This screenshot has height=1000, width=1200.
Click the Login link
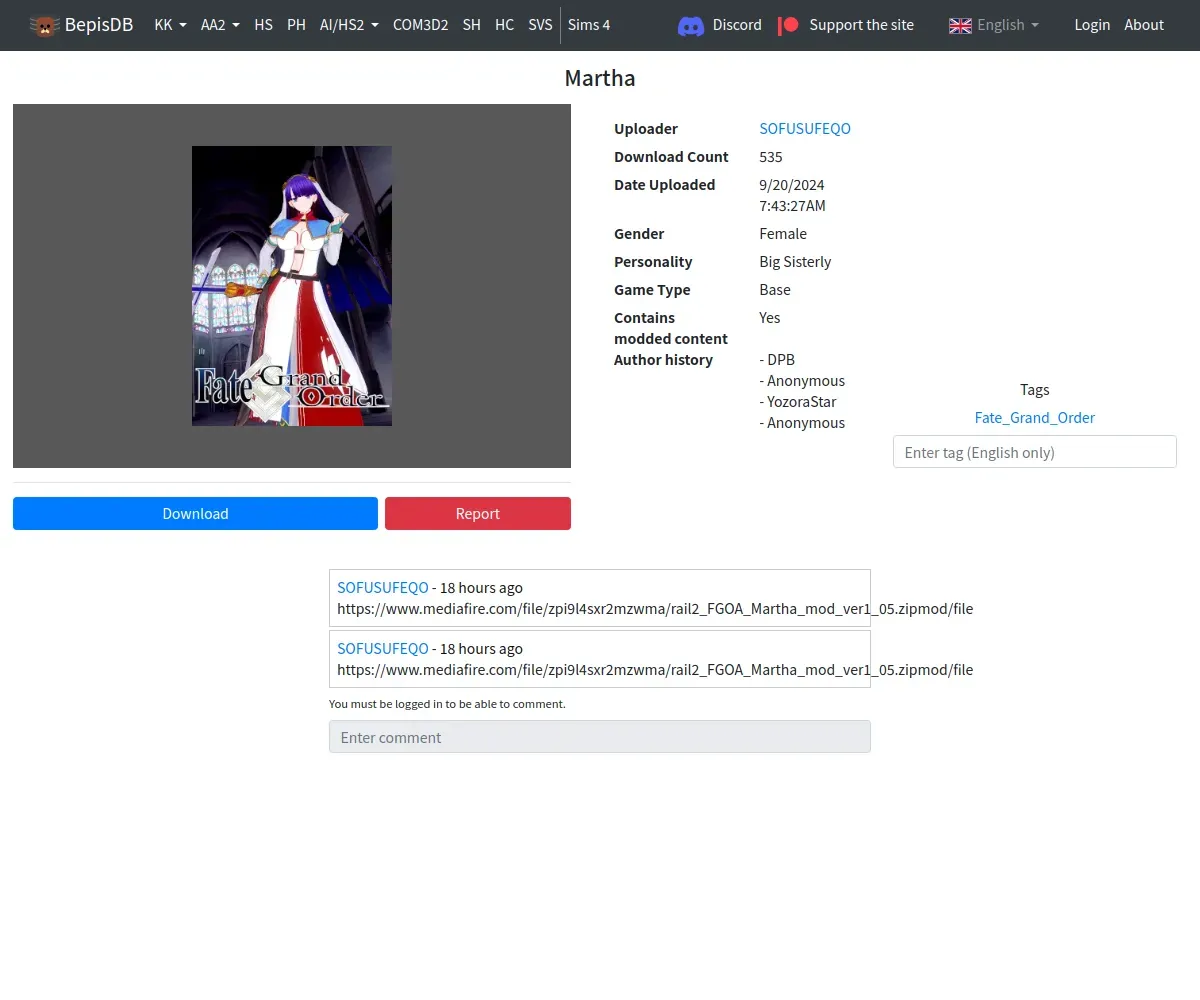[x=1092, y=25]
